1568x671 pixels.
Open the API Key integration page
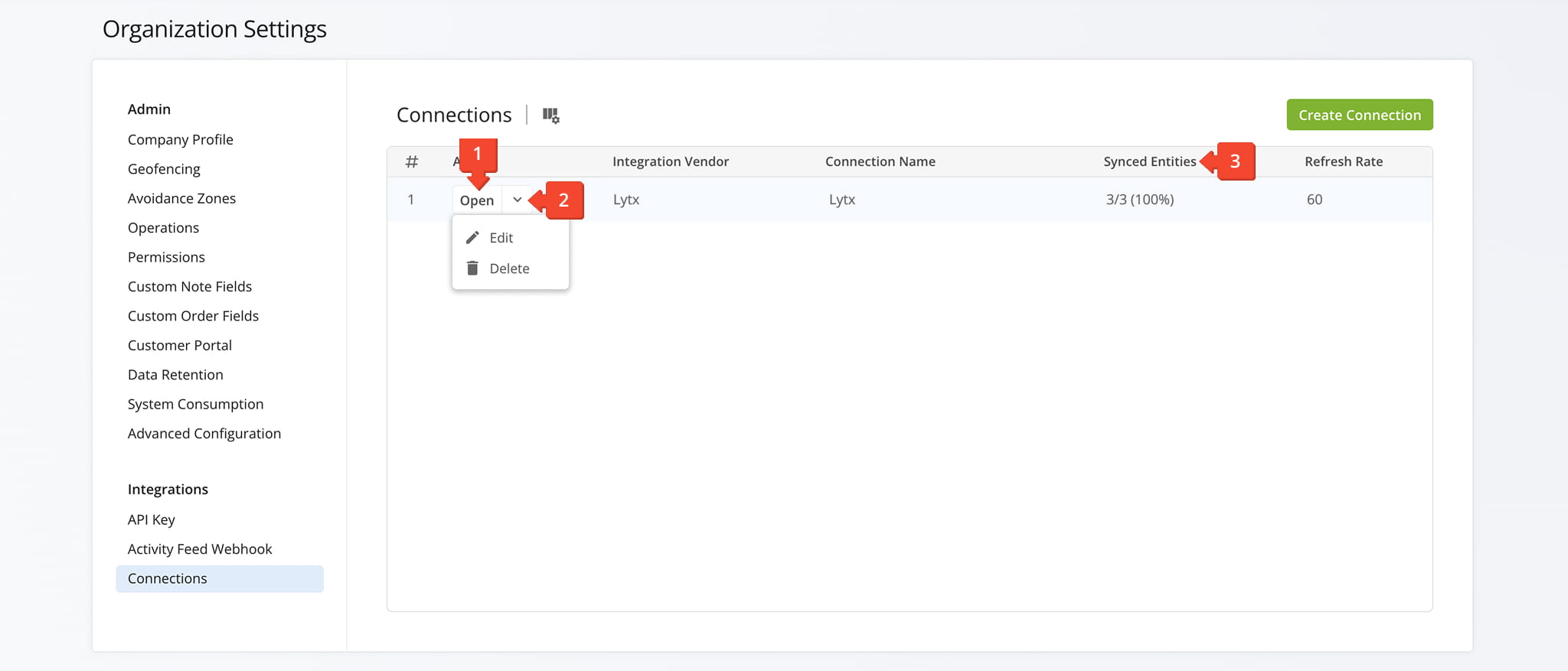[x=151, y=520]
